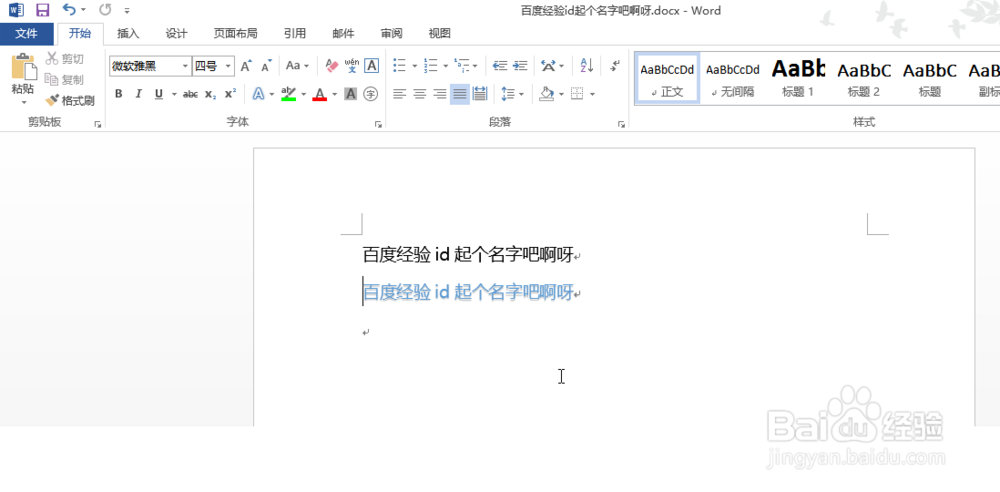Apply strikethrough (abc) formatting
Screen dimensions: 1000x492
(190, 94)
